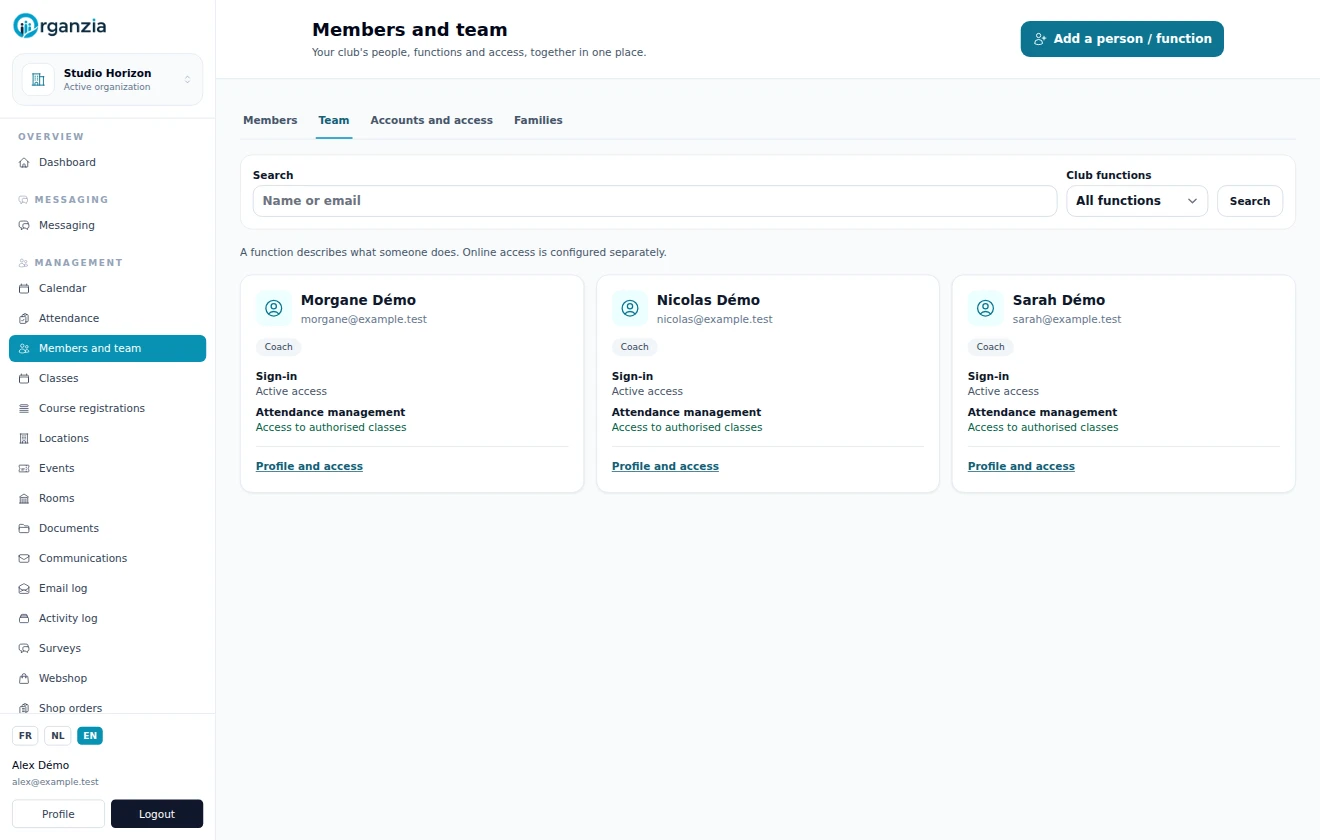Image resolution: width=1320 pixels, height=840 pixels.
Task: Click the Dashboard home icon
Action: coord(24,162)
